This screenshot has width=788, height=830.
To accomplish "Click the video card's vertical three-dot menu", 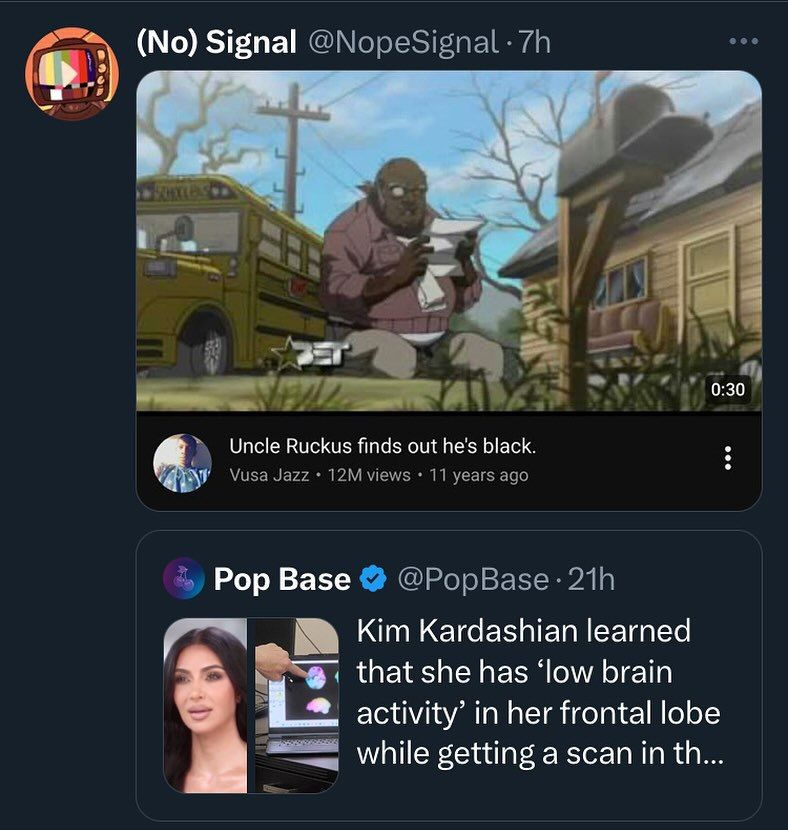I will pos(727,456).
